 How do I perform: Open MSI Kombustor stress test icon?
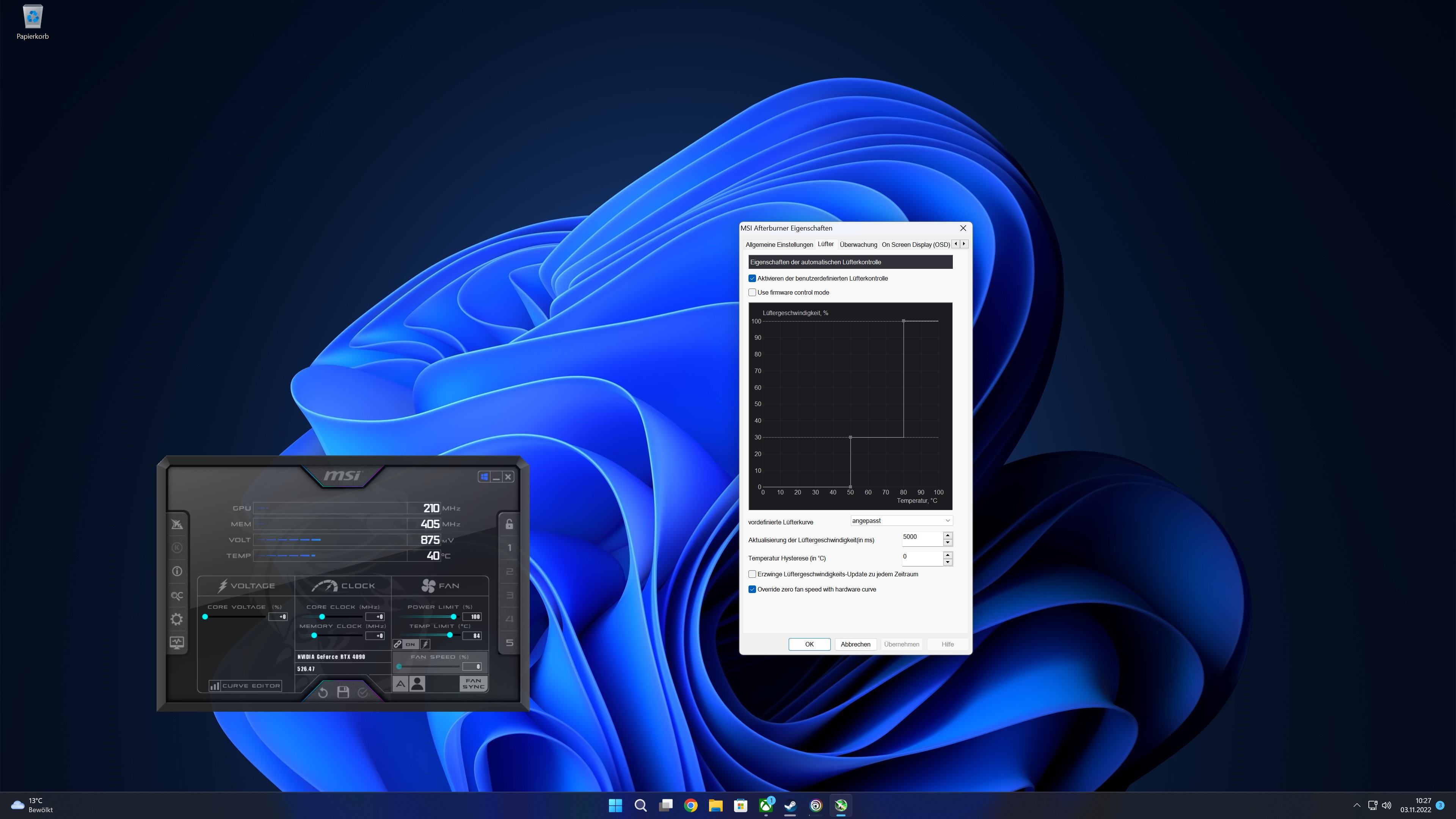point(177,524)
